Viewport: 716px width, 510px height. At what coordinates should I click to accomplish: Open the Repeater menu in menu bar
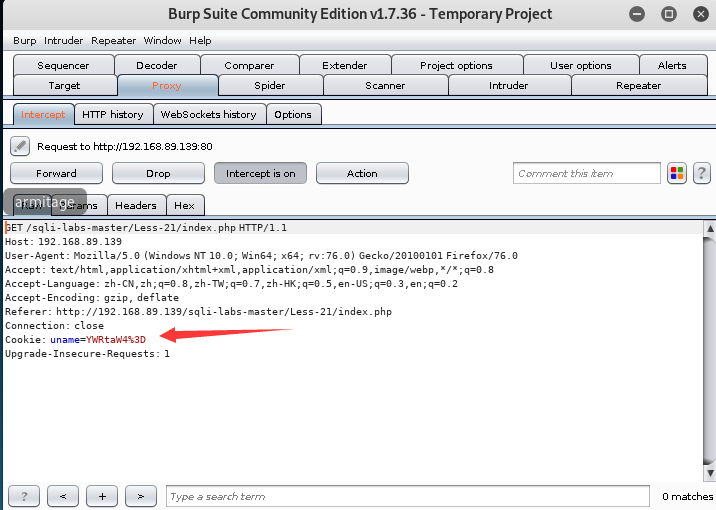pos(113,41)
